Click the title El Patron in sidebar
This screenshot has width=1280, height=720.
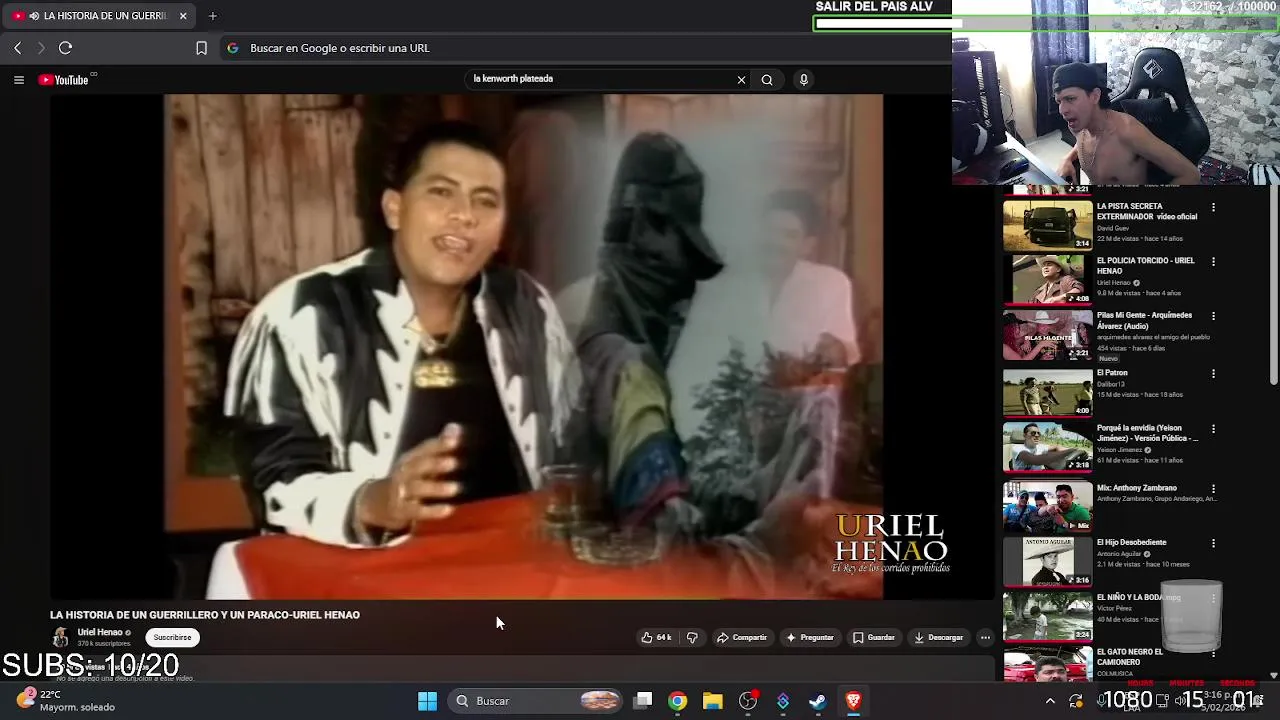pyautogui.click(x=1112, y=373)
